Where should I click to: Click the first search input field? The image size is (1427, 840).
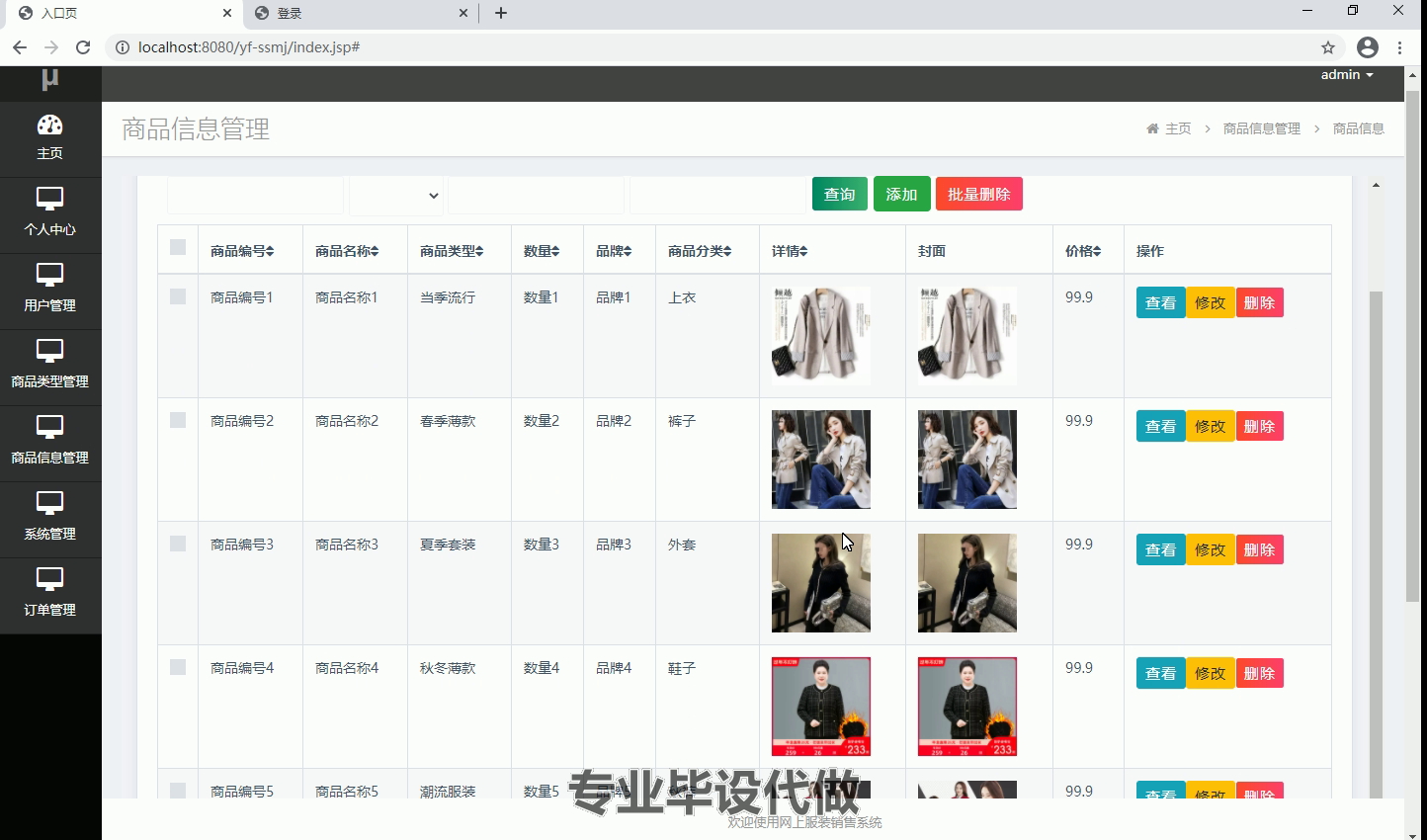coord(256,196)
